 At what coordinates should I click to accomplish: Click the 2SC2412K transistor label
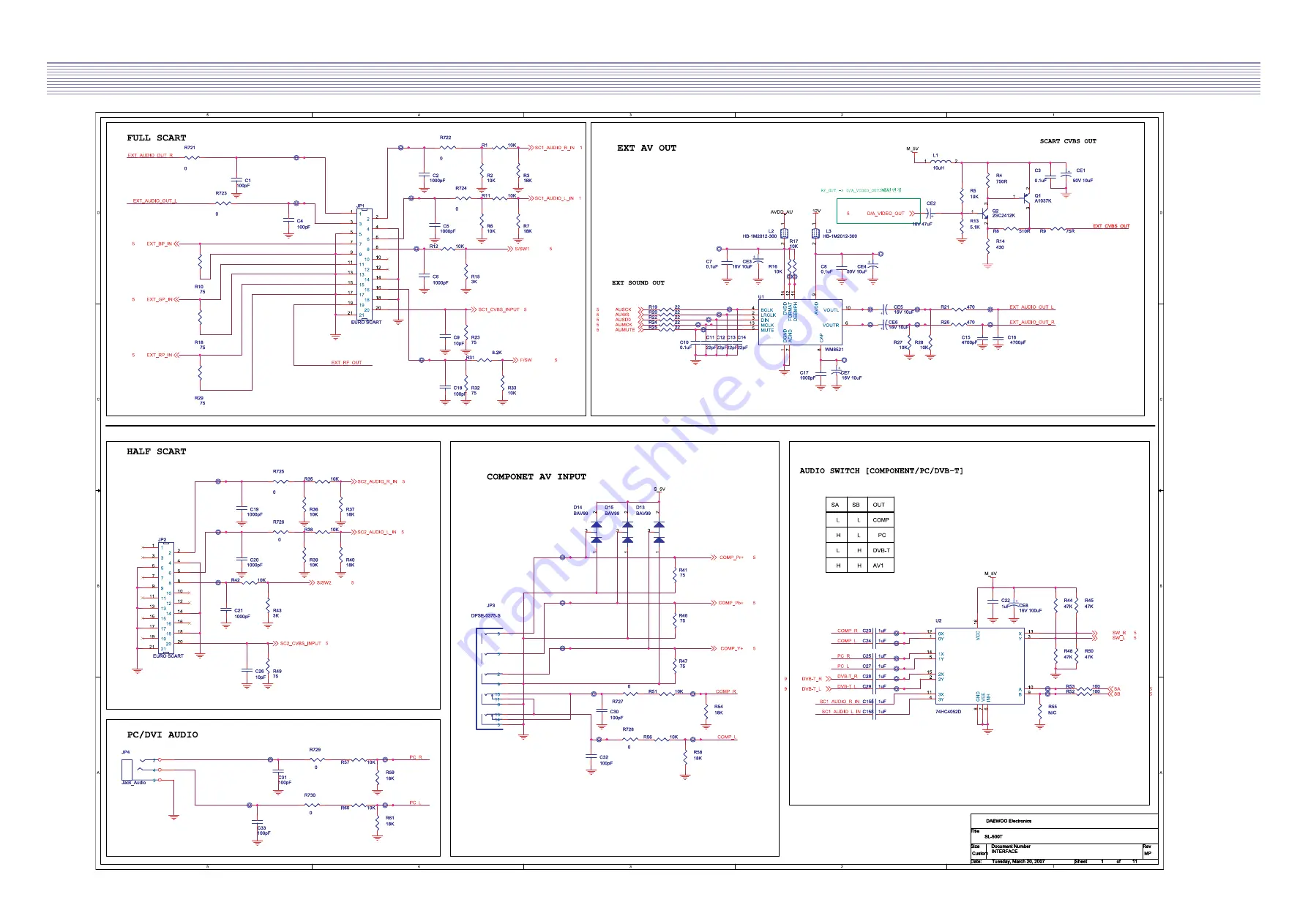[1004, 216]
